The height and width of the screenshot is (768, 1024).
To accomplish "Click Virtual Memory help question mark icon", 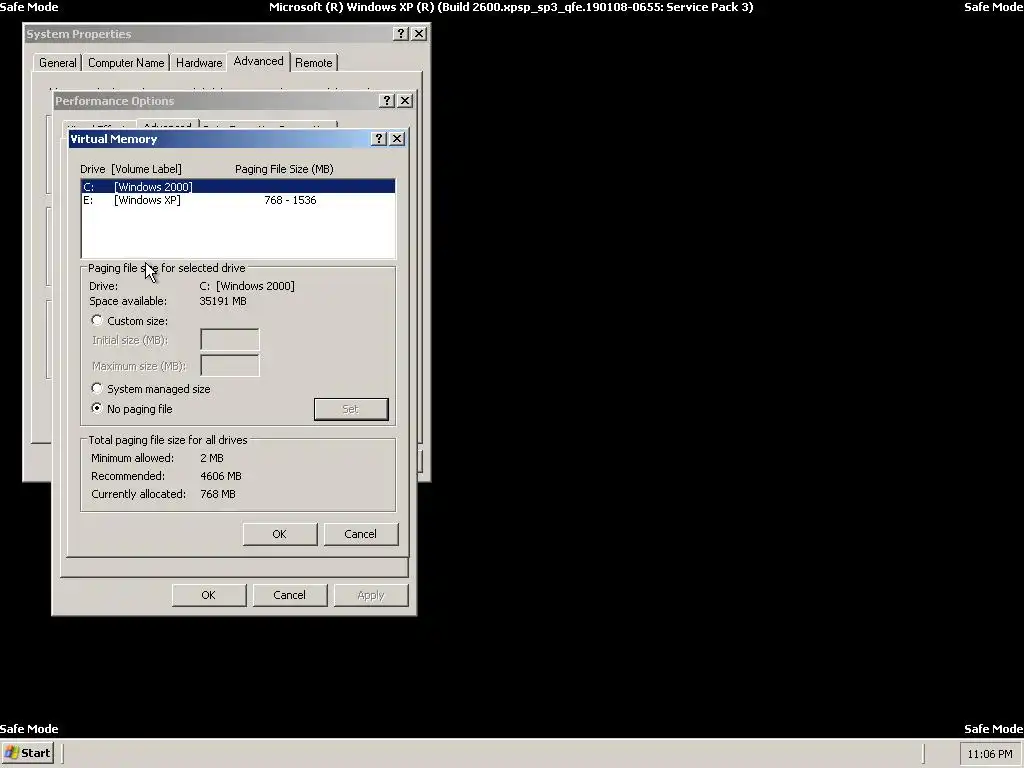I will (x=379, y=138).
